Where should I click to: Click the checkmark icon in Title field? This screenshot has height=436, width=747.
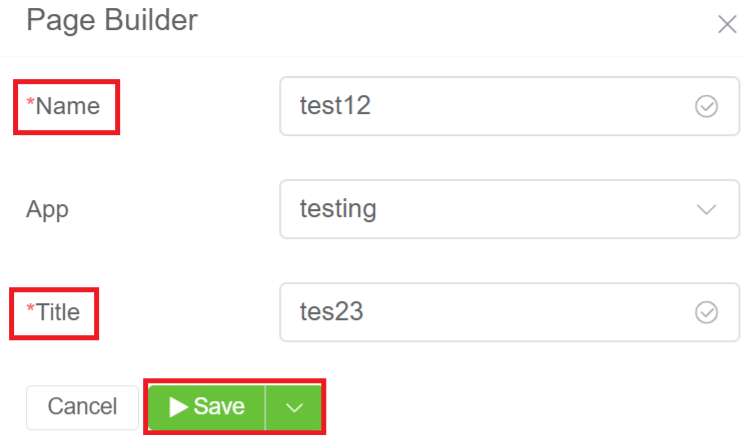coord(706,313)
